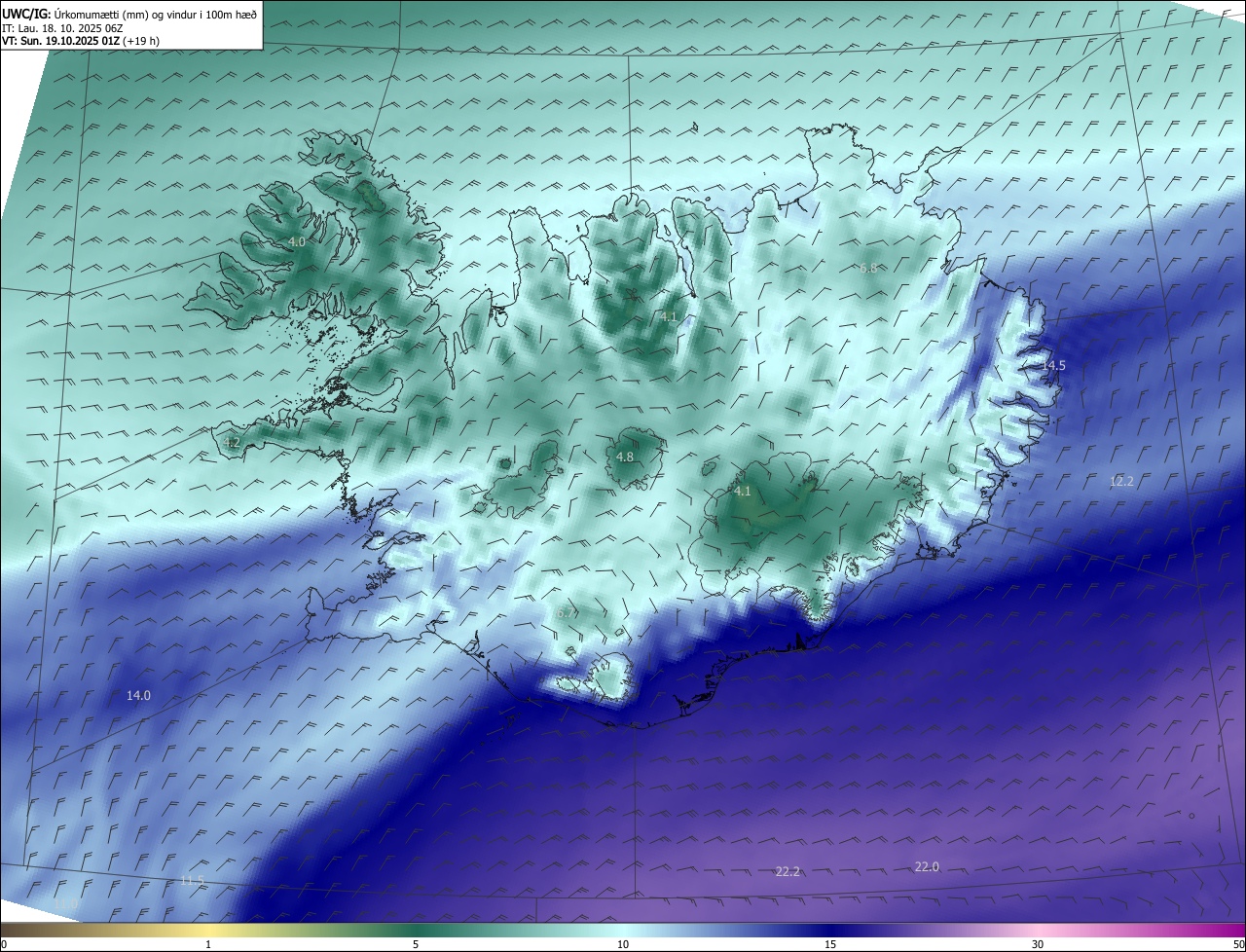
Task: Click the 0 tick on the colour scale
Action: point(4,944)
